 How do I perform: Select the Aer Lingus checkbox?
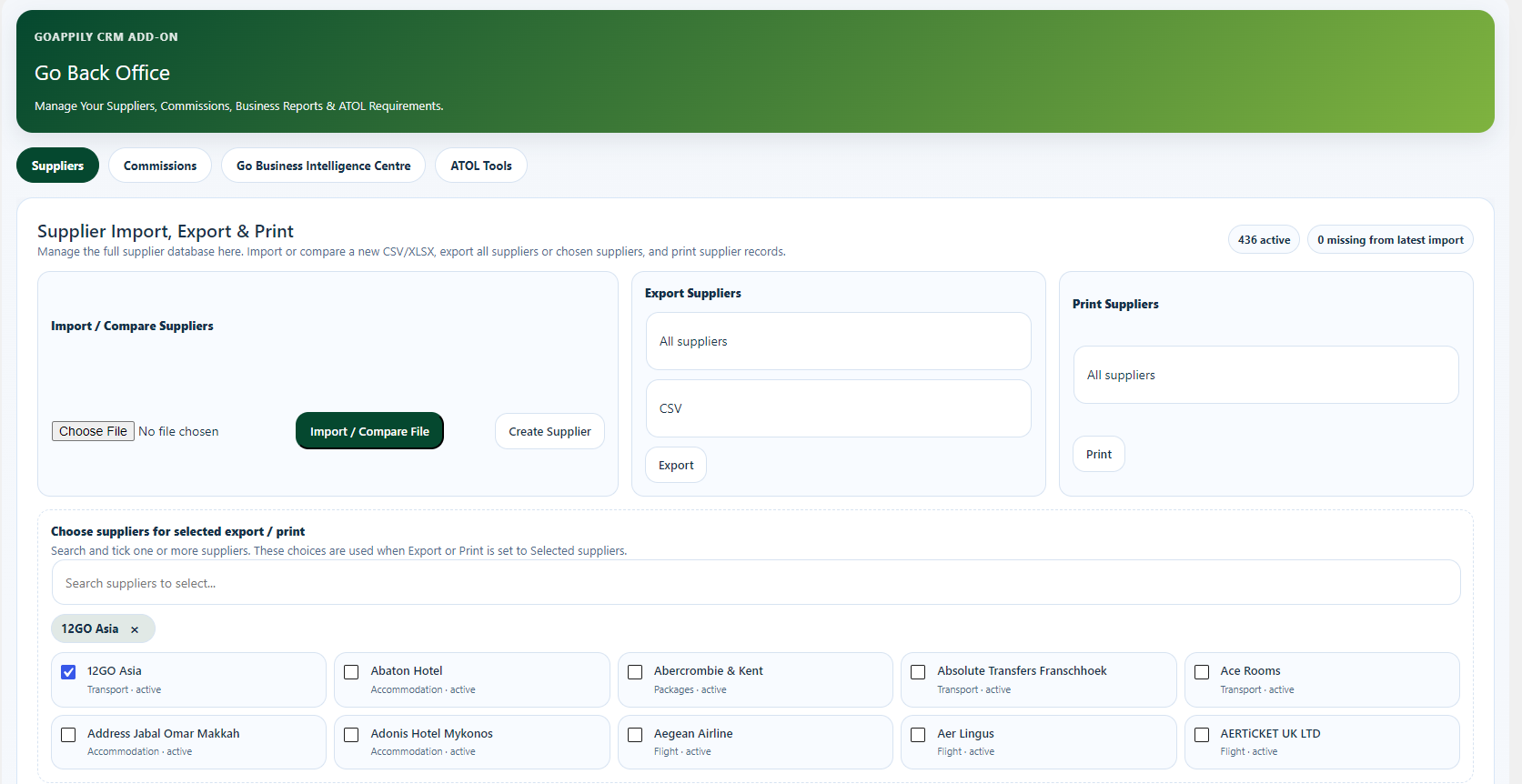click(x=918, y=735)
